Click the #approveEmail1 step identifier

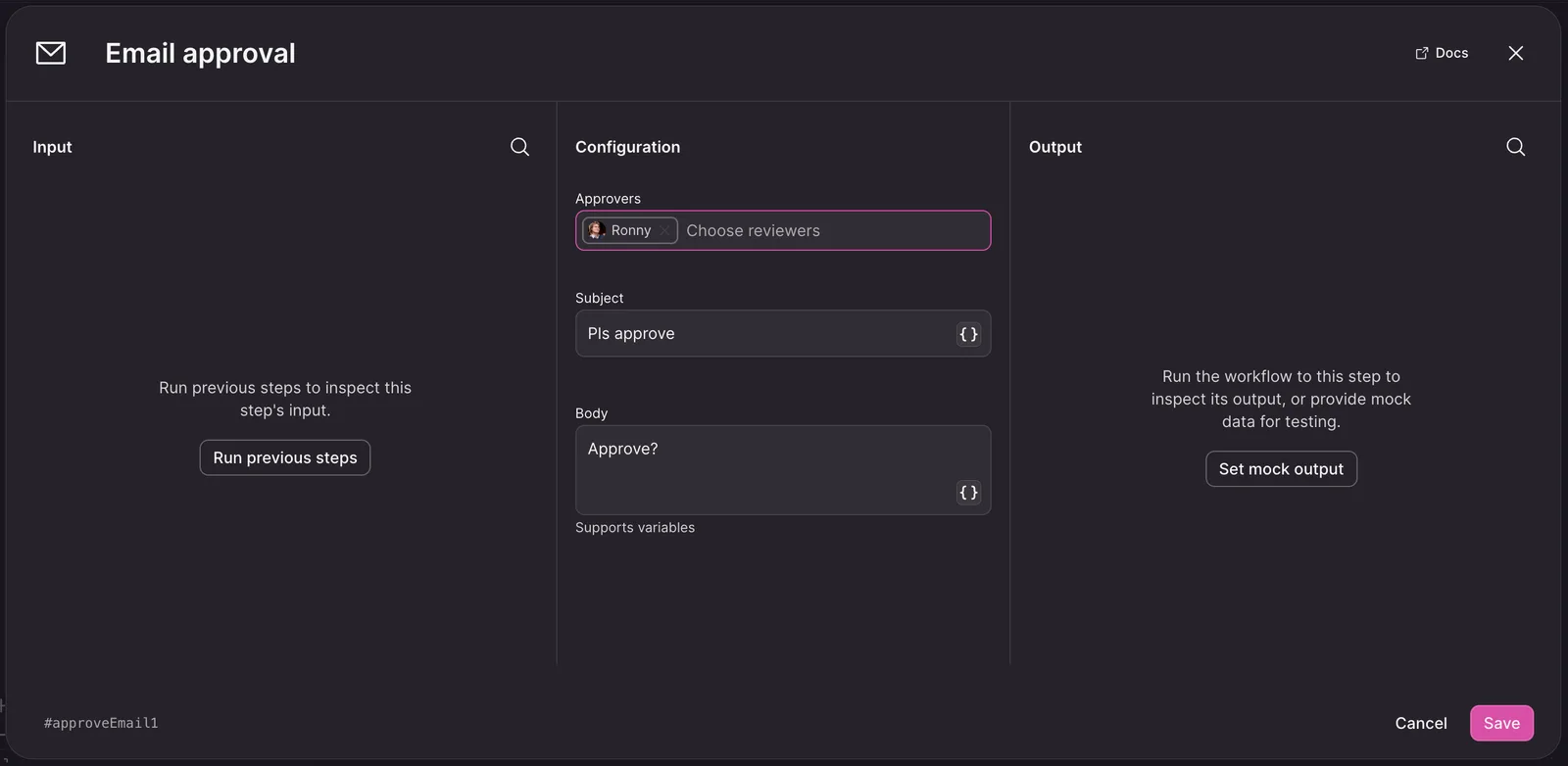click(x=101, y=723)
